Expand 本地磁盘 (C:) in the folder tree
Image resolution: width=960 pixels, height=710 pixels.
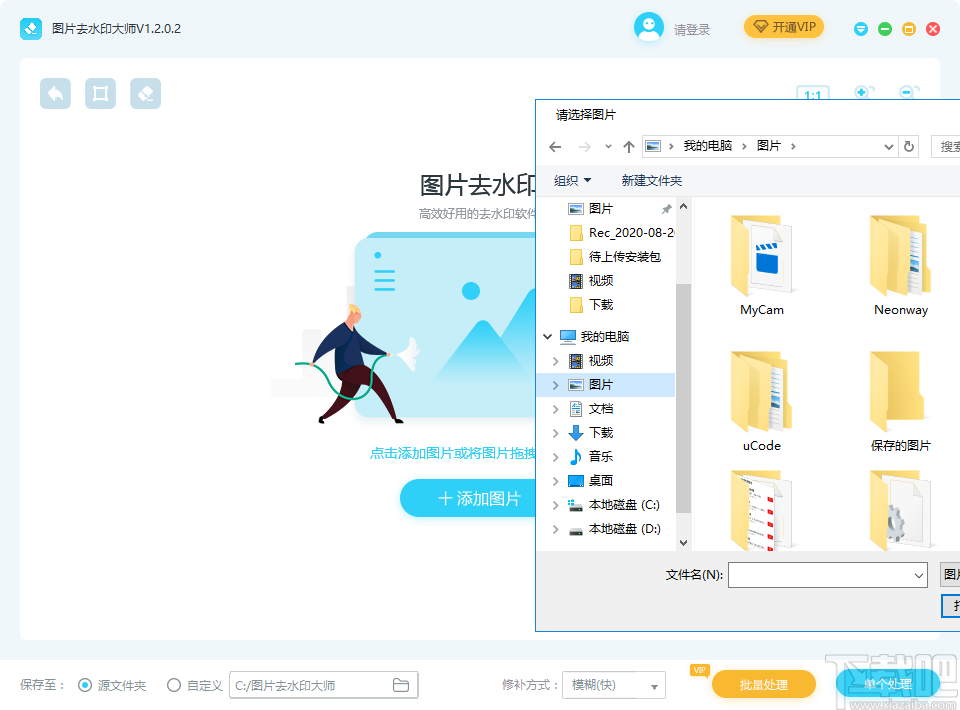558,505
